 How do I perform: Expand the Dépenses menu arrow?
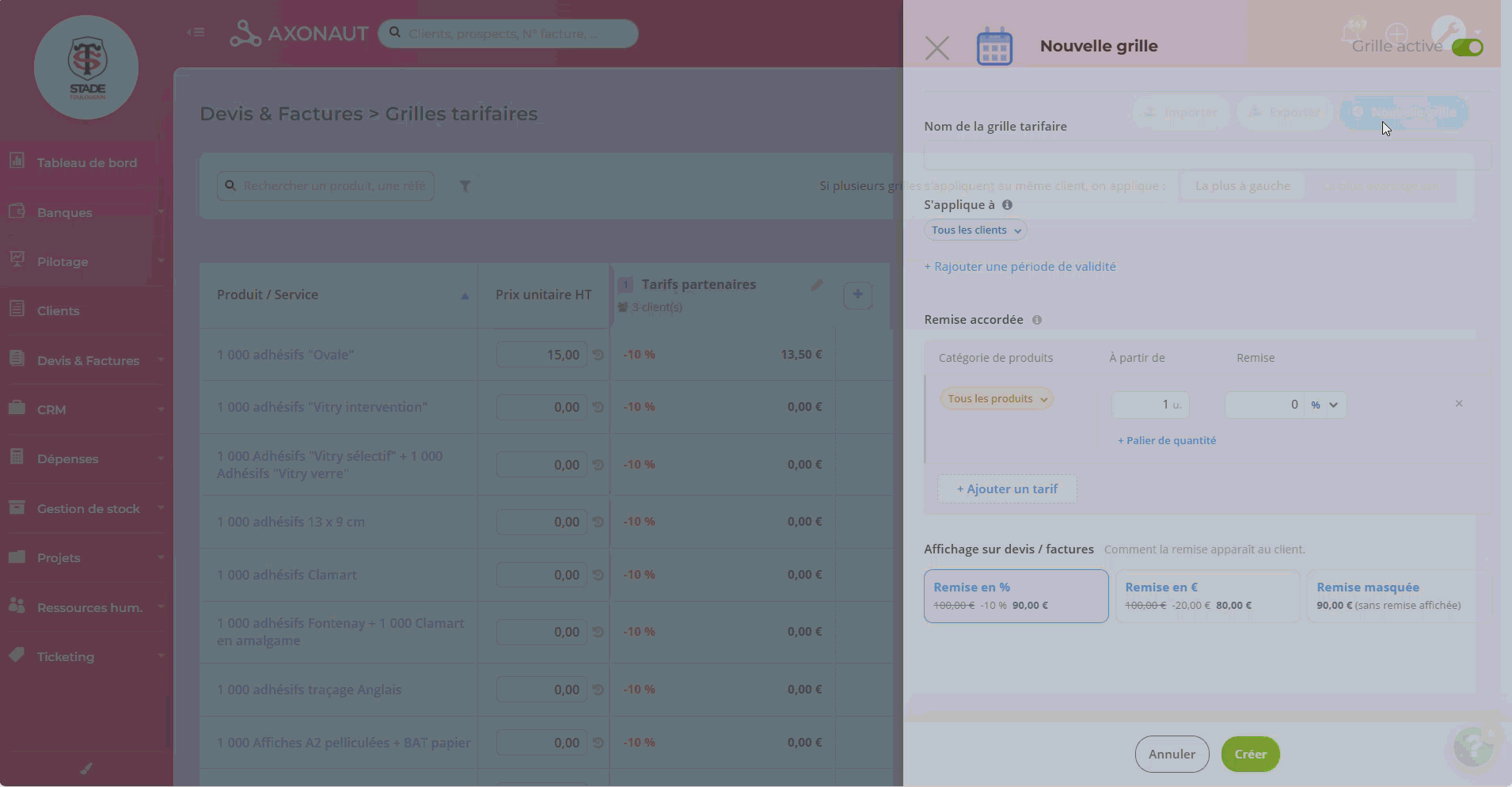(161, 458)
